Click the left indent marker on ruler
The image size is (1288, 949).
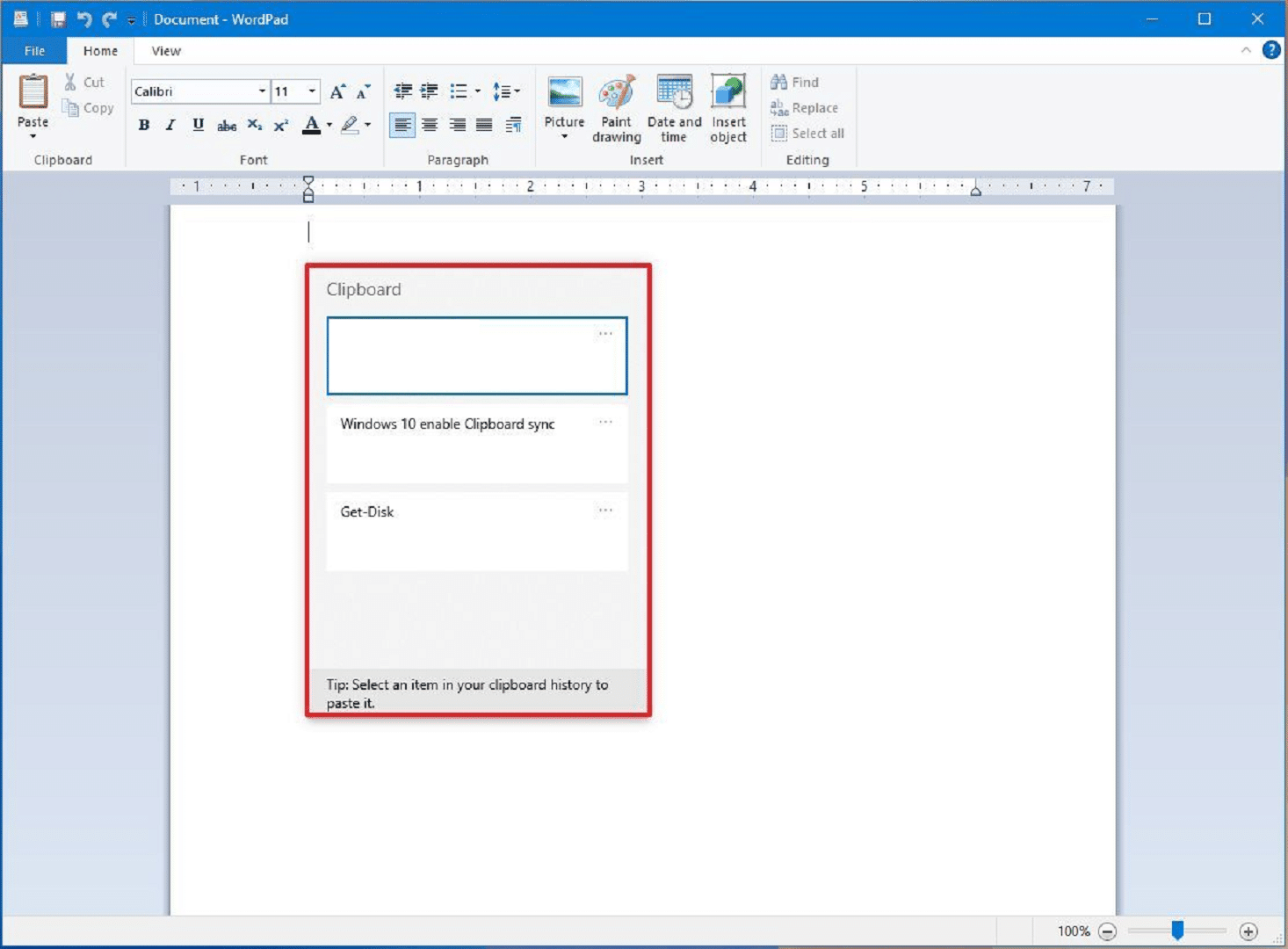point(308,190)
